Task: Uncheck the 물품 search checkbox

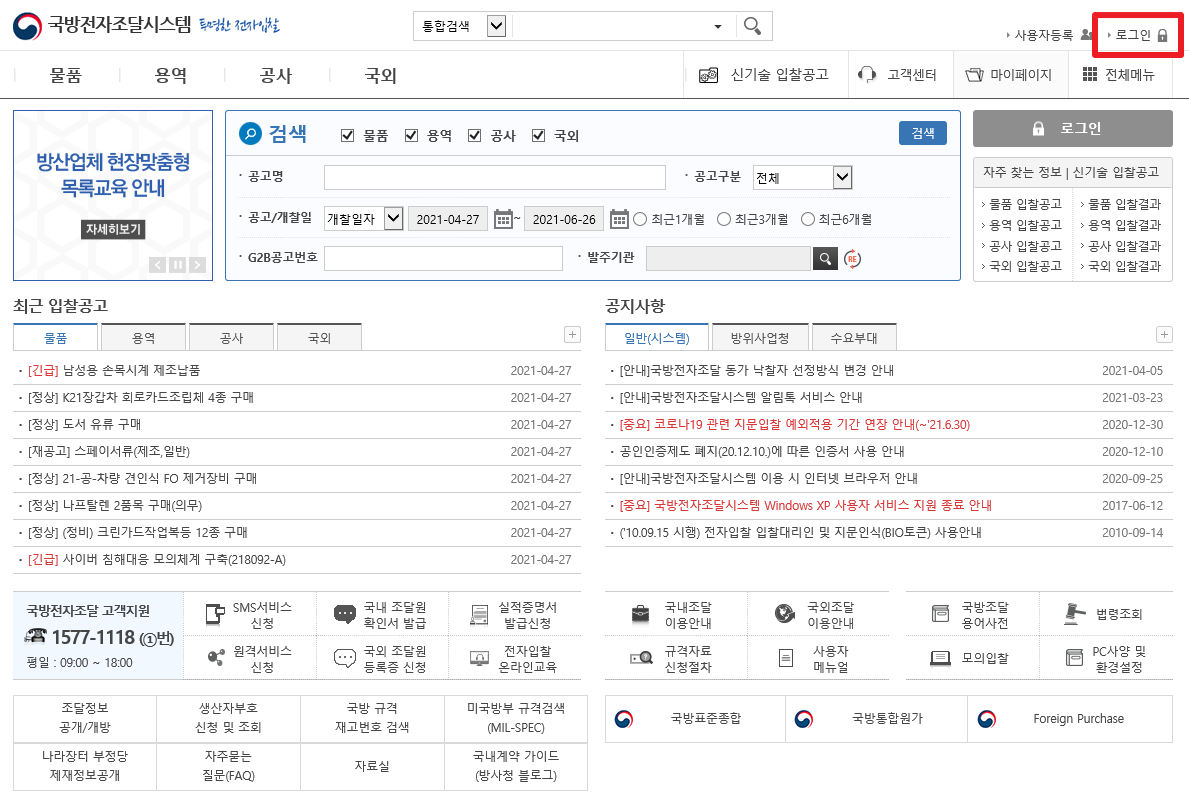Action: tap(347, 135)
